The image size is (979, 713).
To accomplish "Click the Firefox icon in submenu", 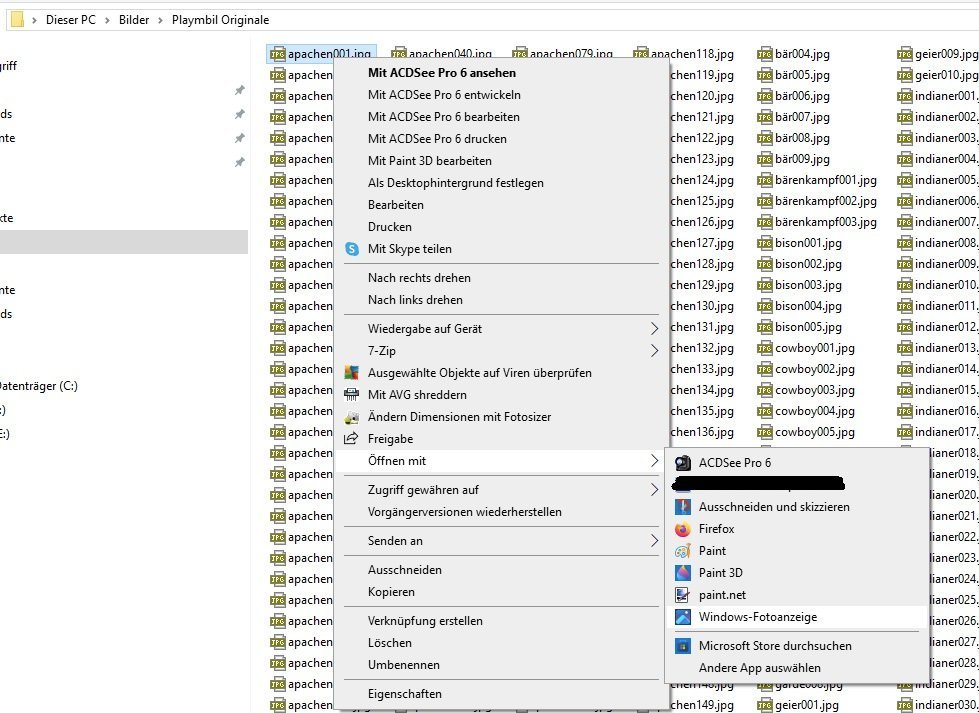I will (x=683, y=529).
